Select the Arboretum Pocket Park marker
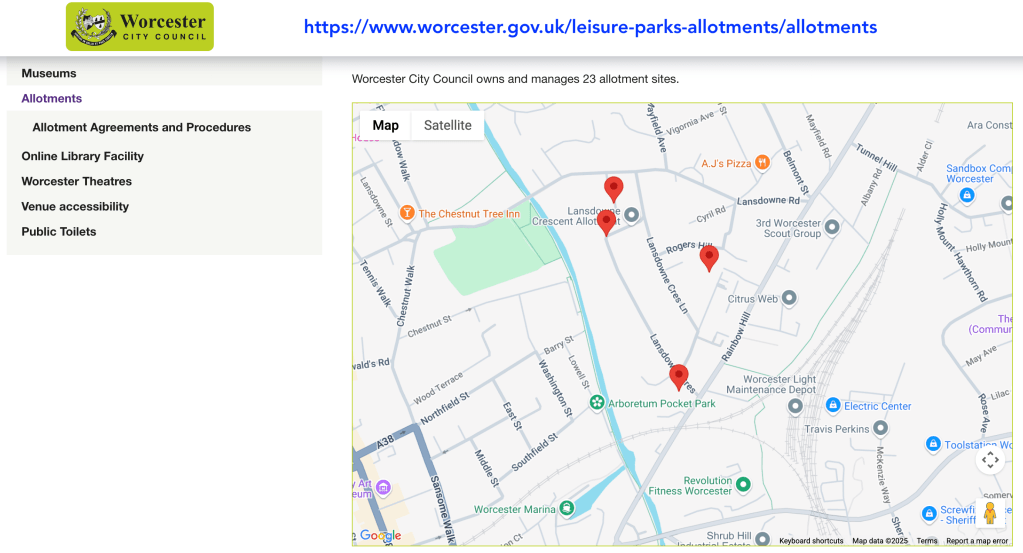 coord(597,403)
